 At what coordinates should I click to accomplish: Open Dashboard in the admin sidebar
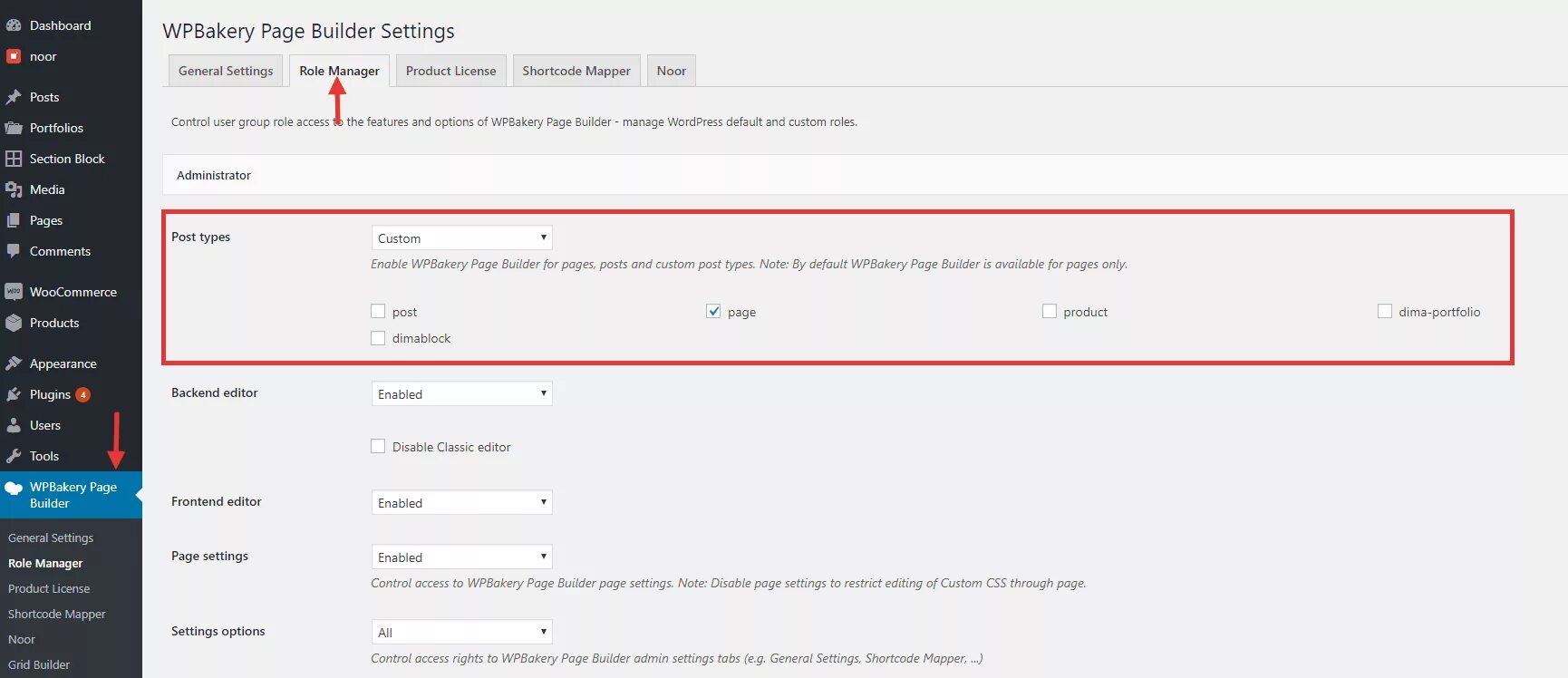[60, 25]
